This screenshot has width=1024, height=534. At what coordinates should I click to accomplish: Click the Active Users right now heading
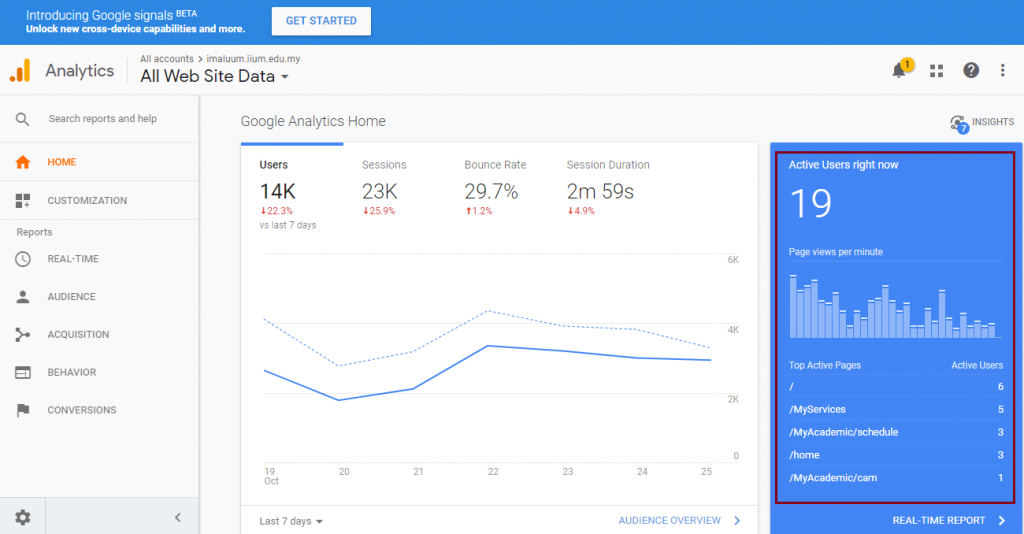(x=843, y=165)
